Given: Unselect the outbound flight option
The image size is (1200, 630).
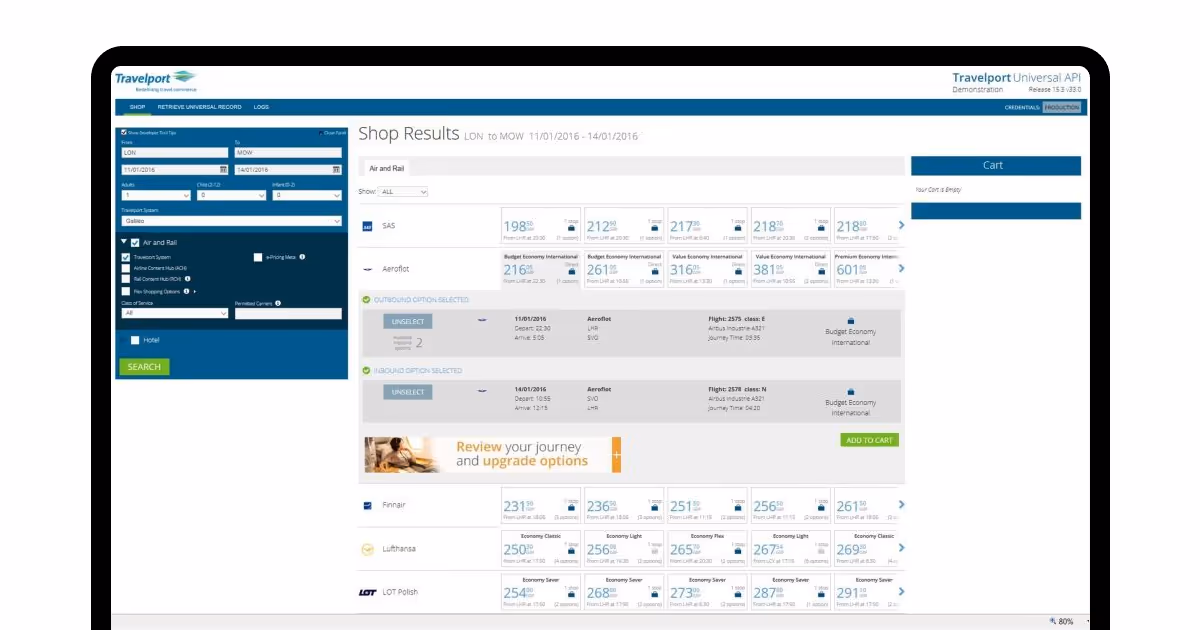Looking at the screenshot, I should [x=407, y=322].
